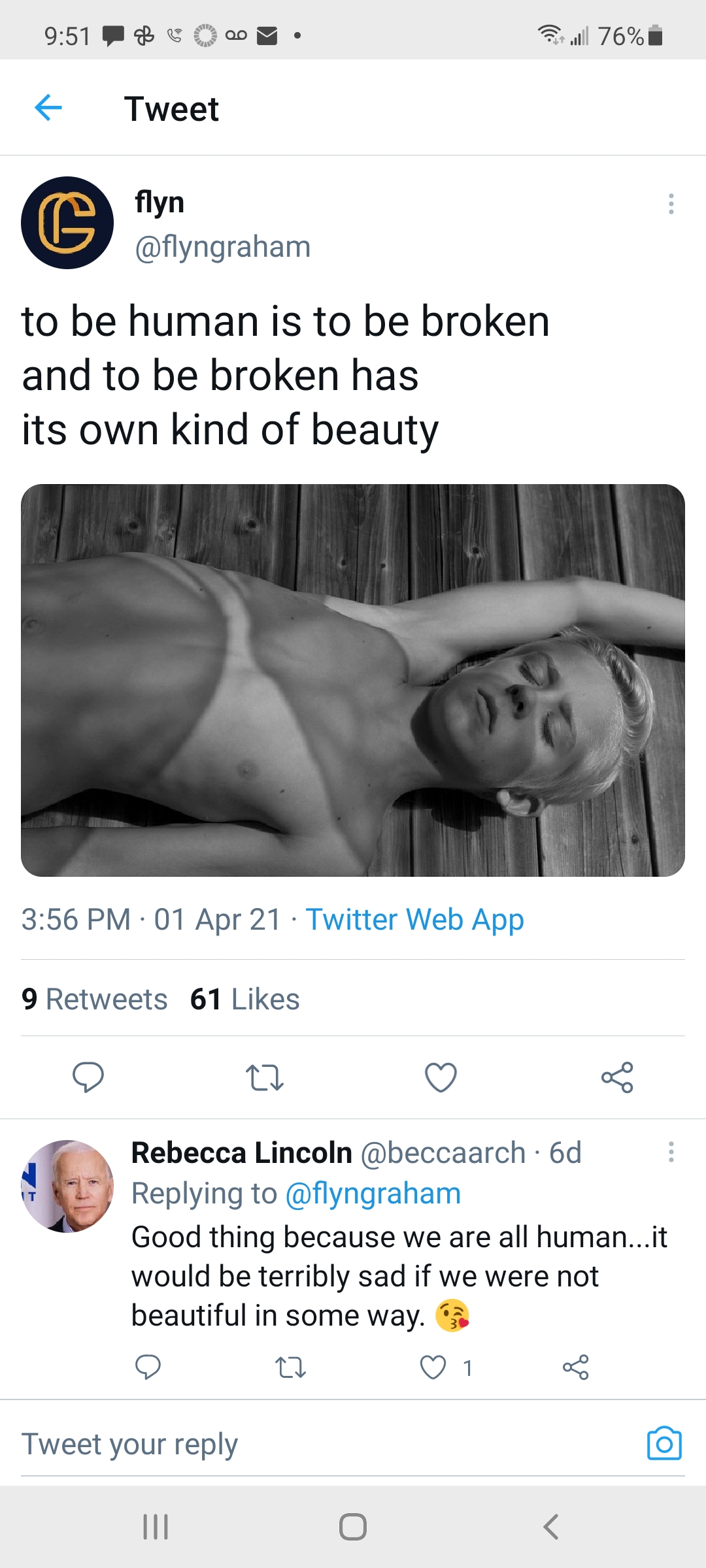
Task: Open @flyngraham mention in the reply
Action: click(x=373, y=1194)
